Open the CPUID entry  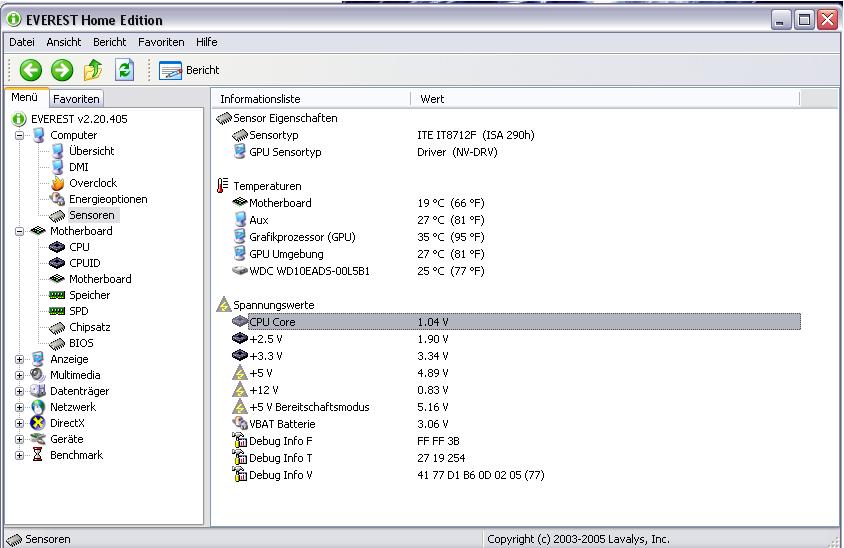coord(85,263)
